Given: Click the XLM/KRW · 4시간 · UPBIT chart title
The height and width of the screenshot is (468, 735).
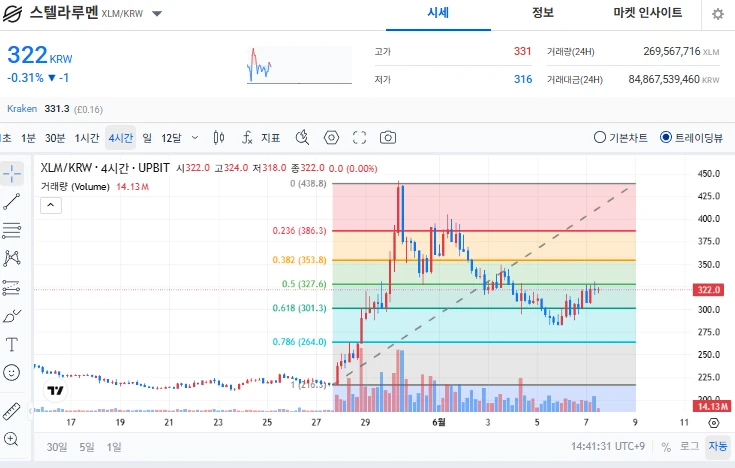Looking at the screenshot, I should (105, 168).
